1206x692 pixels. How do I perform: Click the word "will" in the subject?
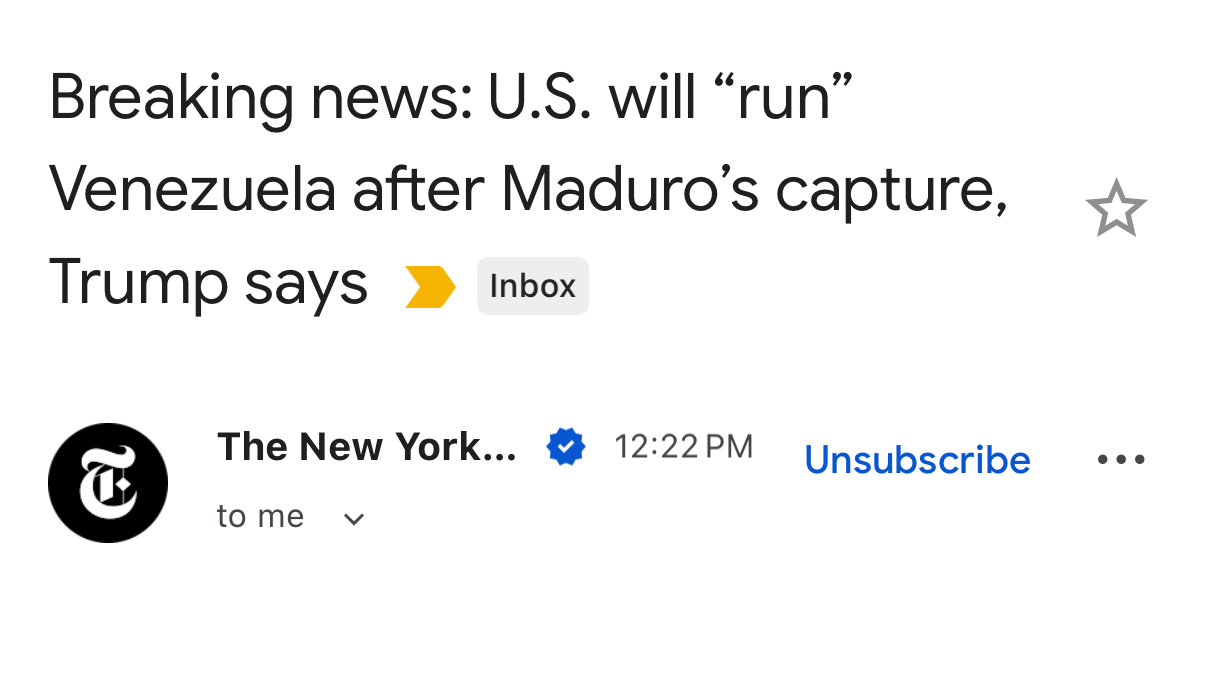click(x=653, y=100)
